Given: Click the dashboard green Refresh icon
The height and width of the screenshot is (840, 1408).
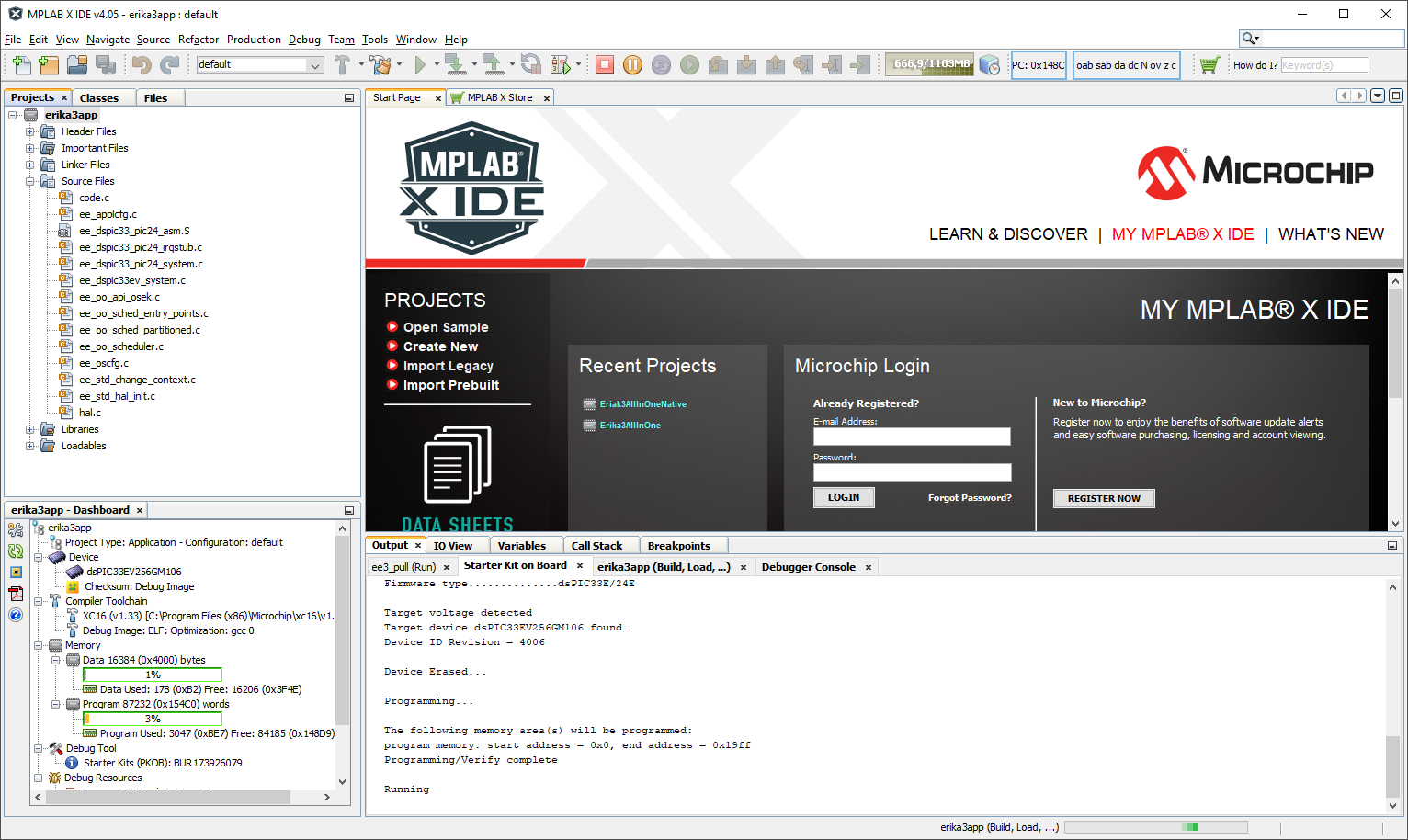Looking at the screenshot, I should tap(16, 551).
